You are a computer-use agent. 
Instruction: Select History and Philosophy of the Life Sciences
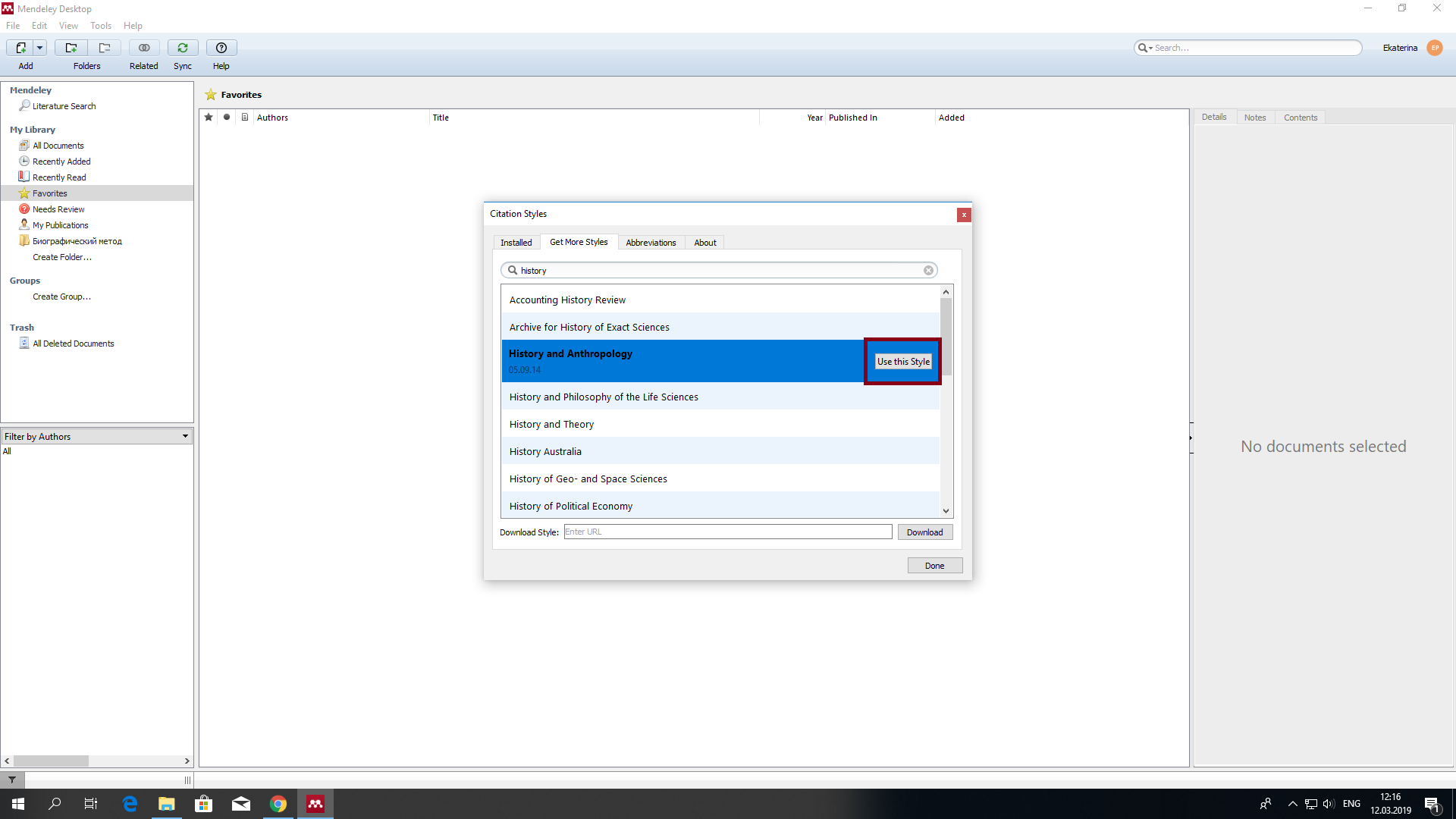(x=720, y=397)
